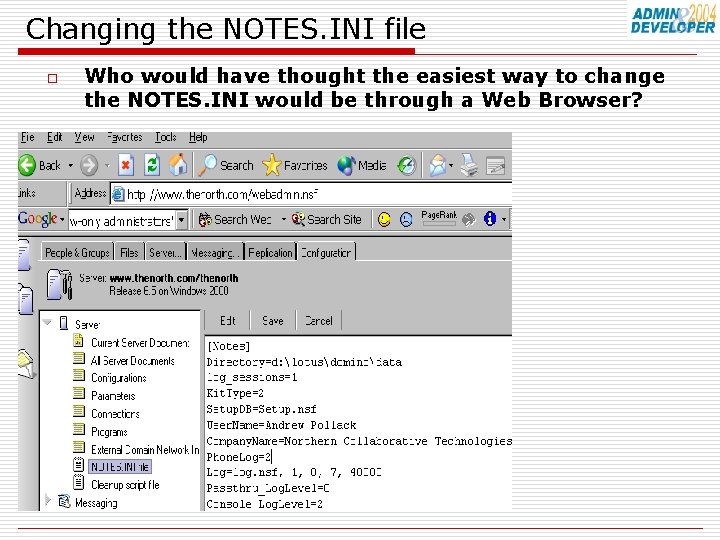Click the PageRank indicator bar
This screenshot has height=540, width=720.
(439, 219)
